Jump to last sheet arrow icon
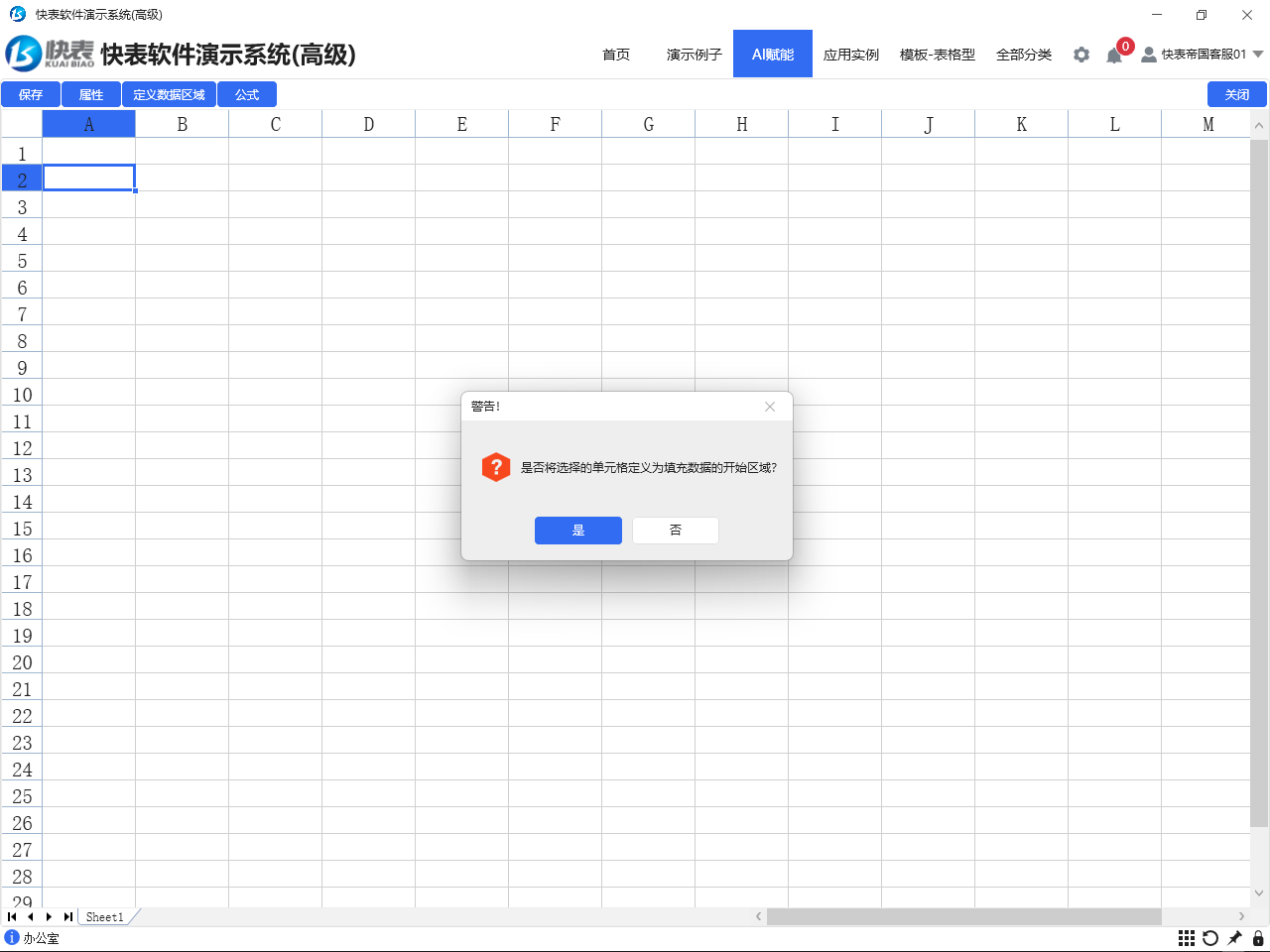The image size is (1270, 952). [67, 917]
